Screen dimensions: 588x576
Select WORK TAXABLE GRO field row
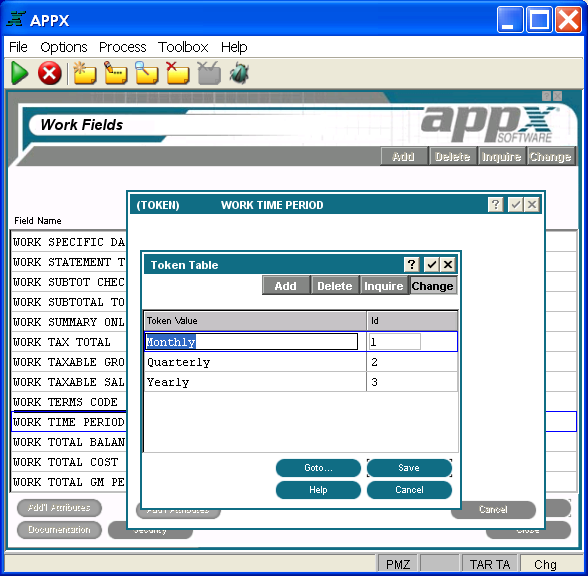pos(69,362)
